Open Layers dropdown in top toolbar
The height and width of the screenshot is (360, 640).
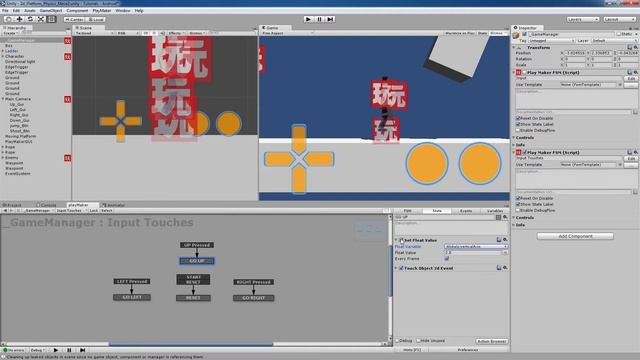click(582, 19)
